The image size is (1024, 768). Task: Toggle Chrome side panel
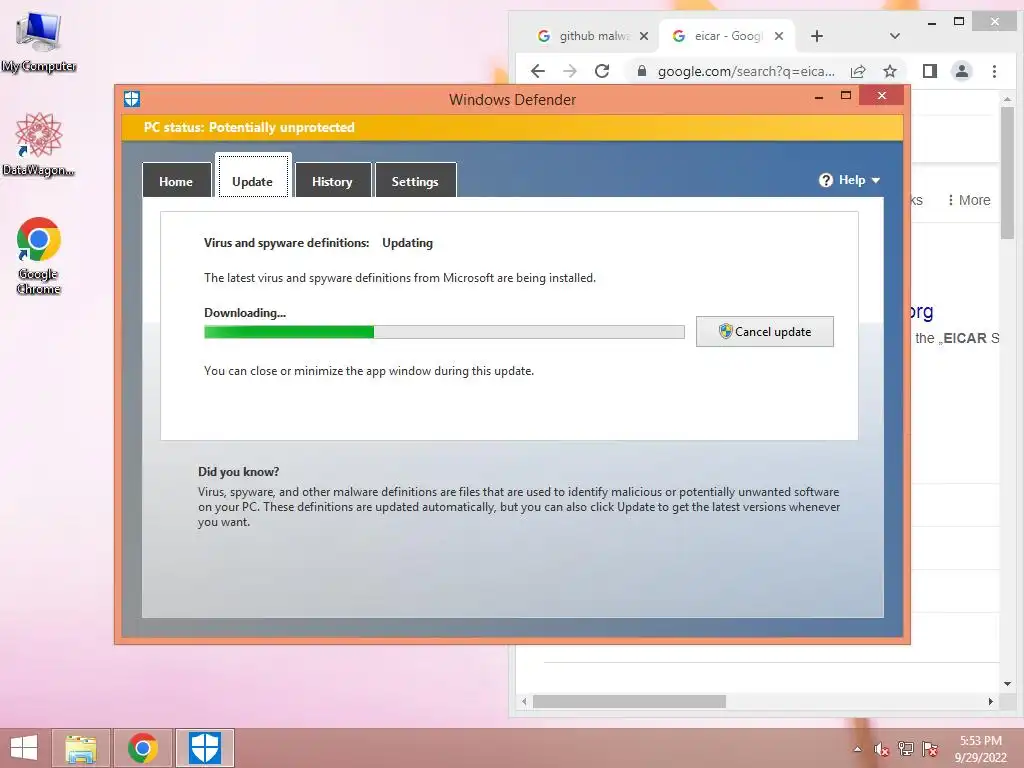(x=930, y=71)
